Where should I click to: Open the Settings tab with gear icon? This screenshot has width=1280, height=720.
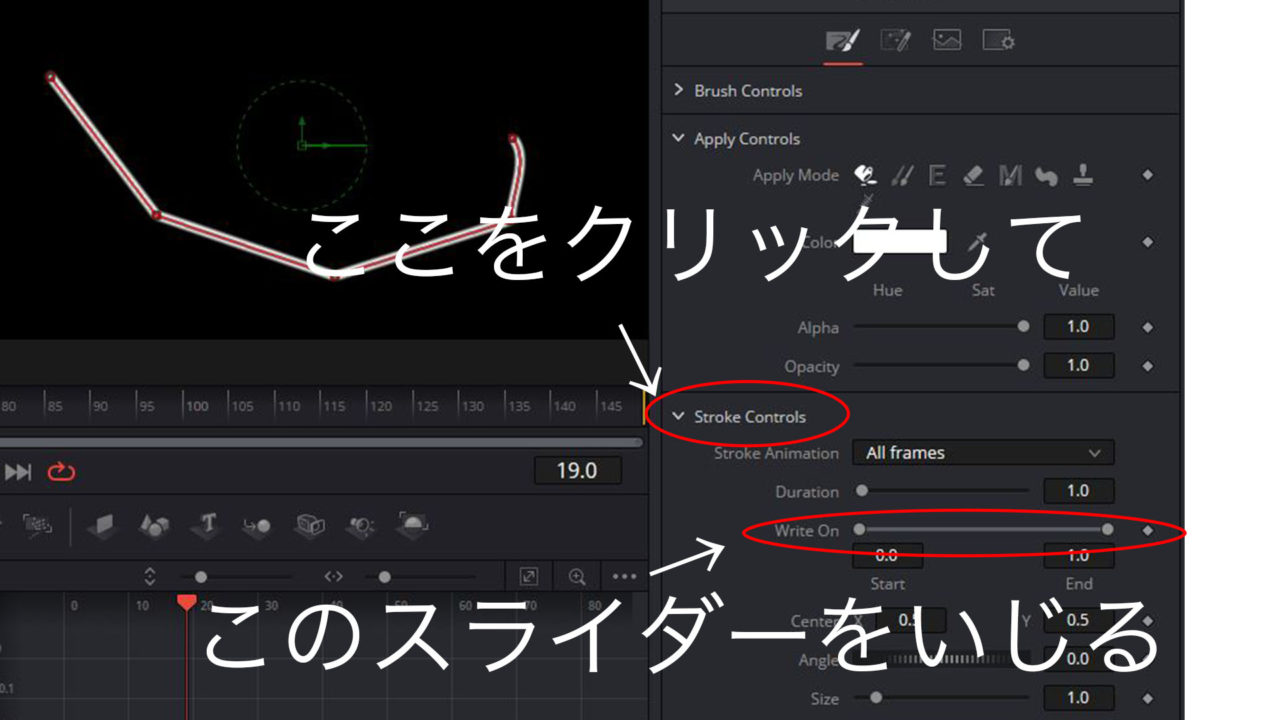(x=999, y=41)
